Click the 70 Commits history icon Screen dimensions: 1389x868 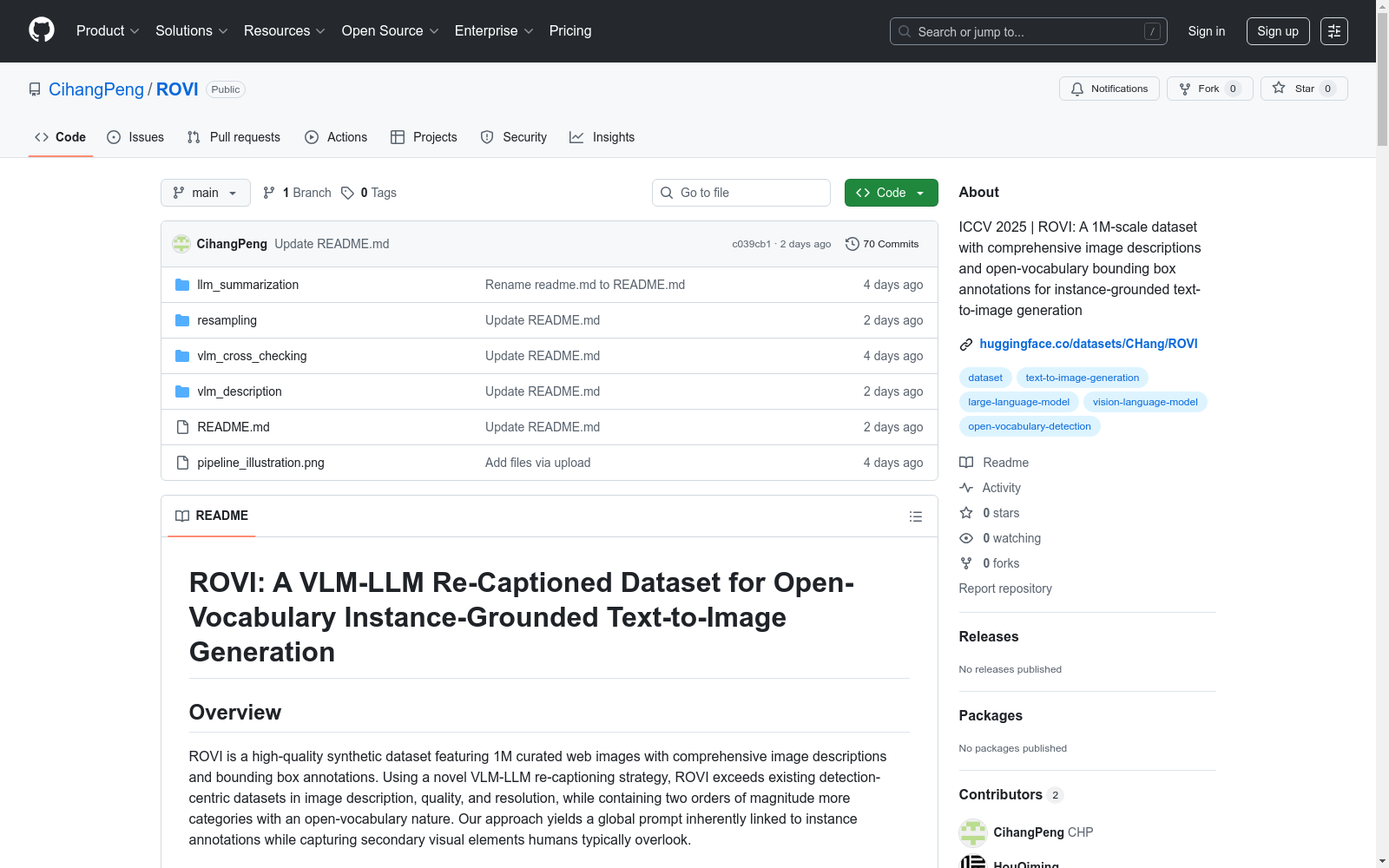pos(852,244)
